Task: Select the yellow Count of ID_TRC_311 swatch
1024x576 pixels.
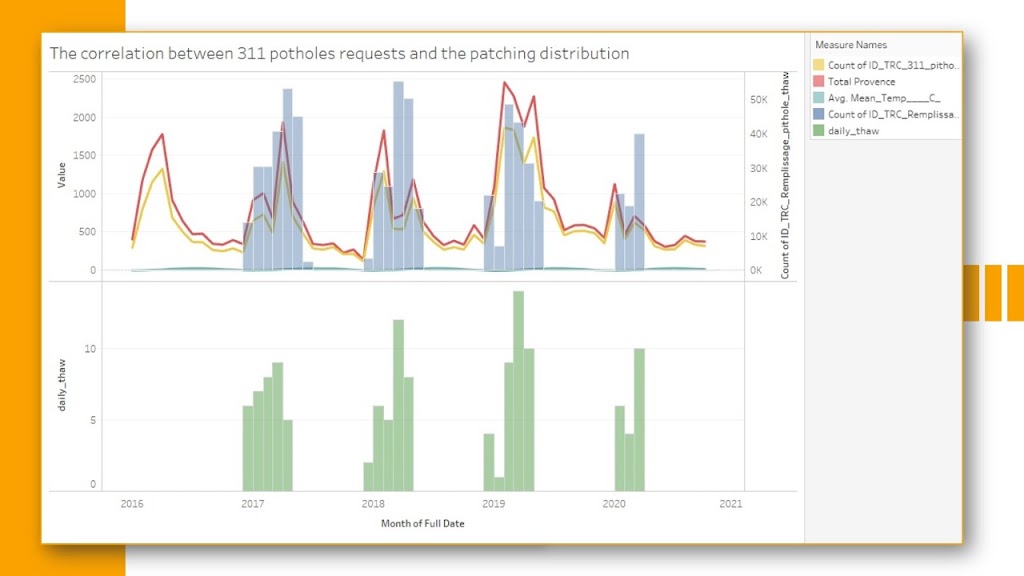Action: [818, 65]
